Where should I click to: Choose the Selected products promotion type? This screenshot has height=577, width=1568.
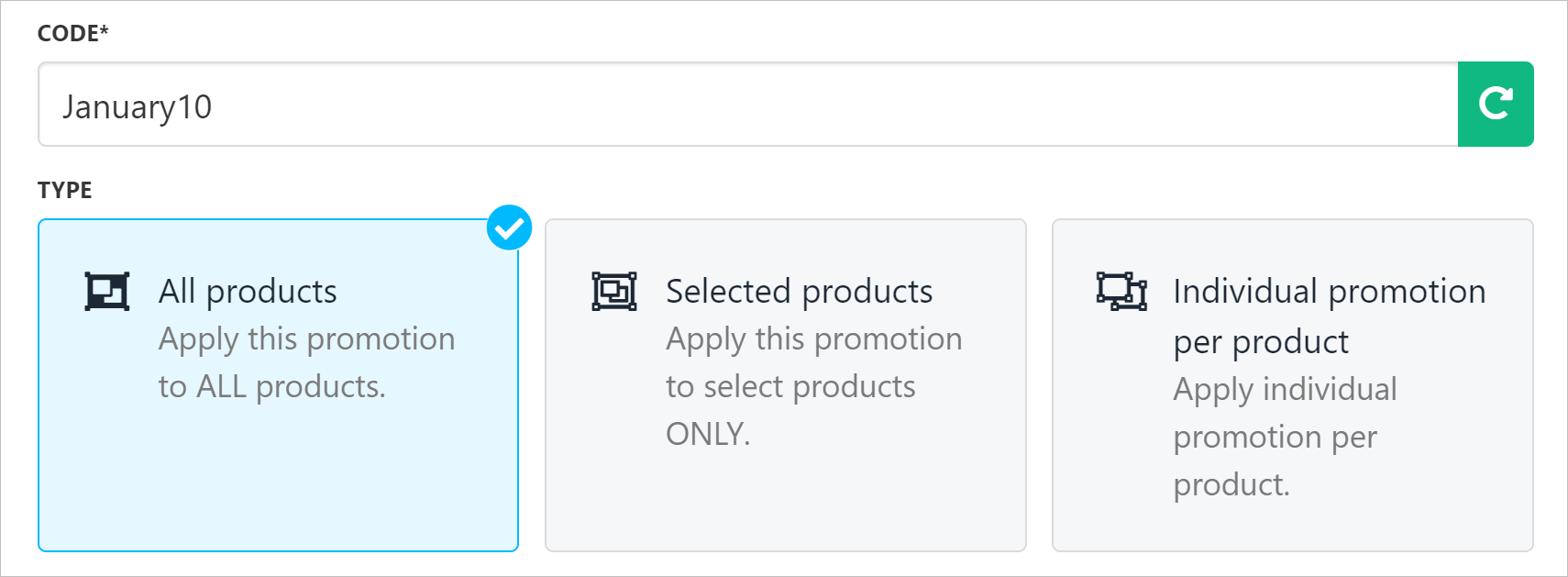tap(786, 385)
